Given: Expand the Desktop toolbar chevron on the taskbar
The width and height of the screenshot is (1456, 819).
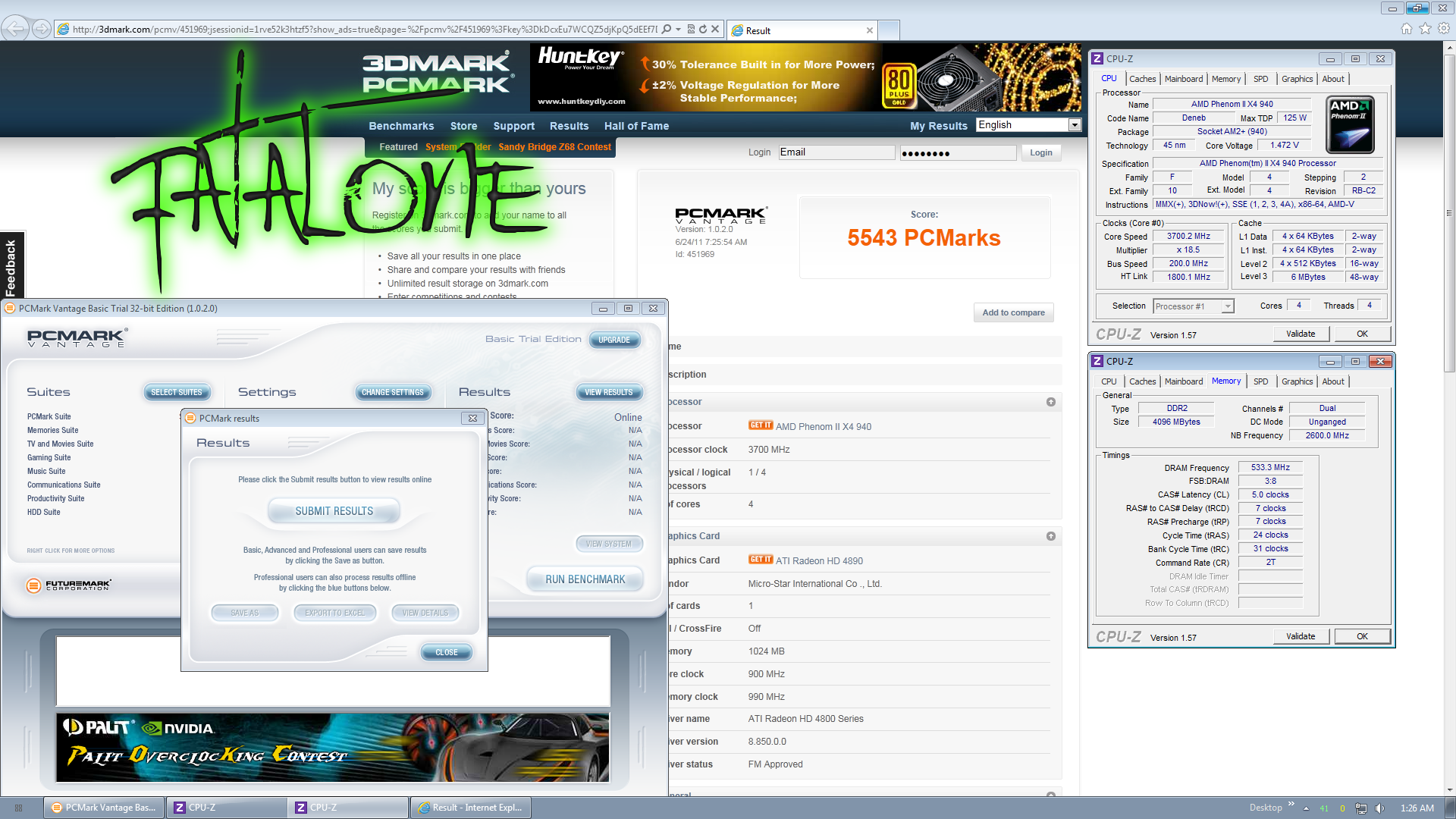Looking at the screenshot, I should point(1291,804).
